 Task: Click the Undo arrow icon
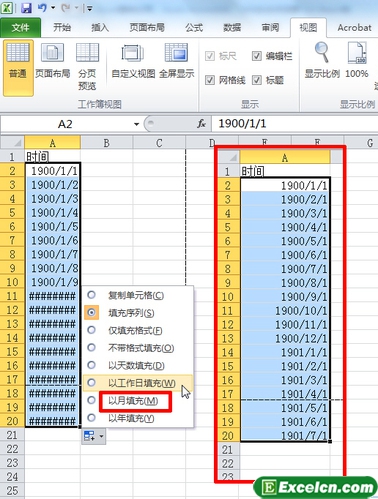[x=42, y=7]
